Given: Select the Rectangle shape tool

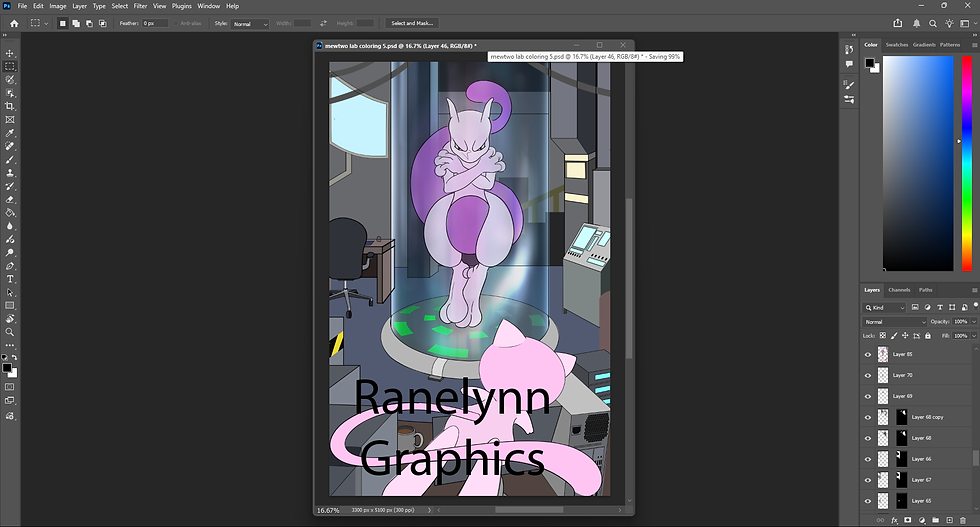Looking at the screenshot, I should tap(9, 306).
